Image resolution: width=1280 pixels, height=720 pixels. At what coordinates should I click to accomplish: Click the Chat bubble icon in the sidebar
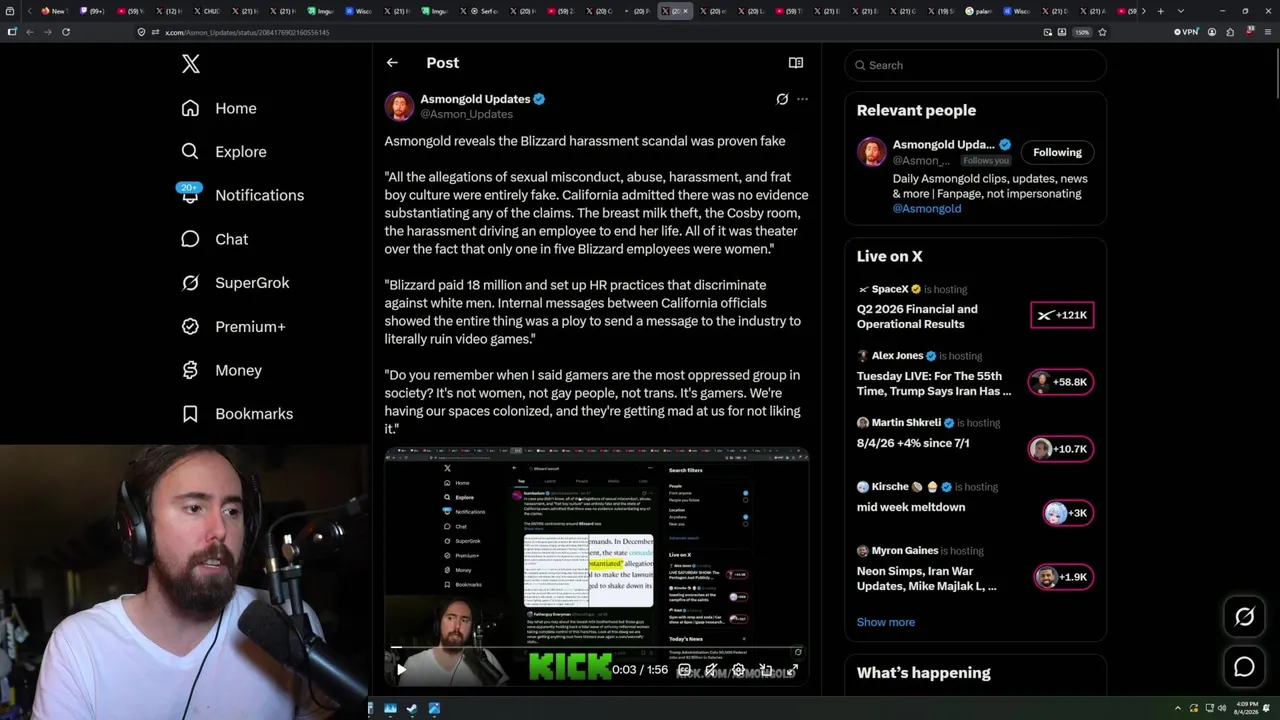click(190, 239)
